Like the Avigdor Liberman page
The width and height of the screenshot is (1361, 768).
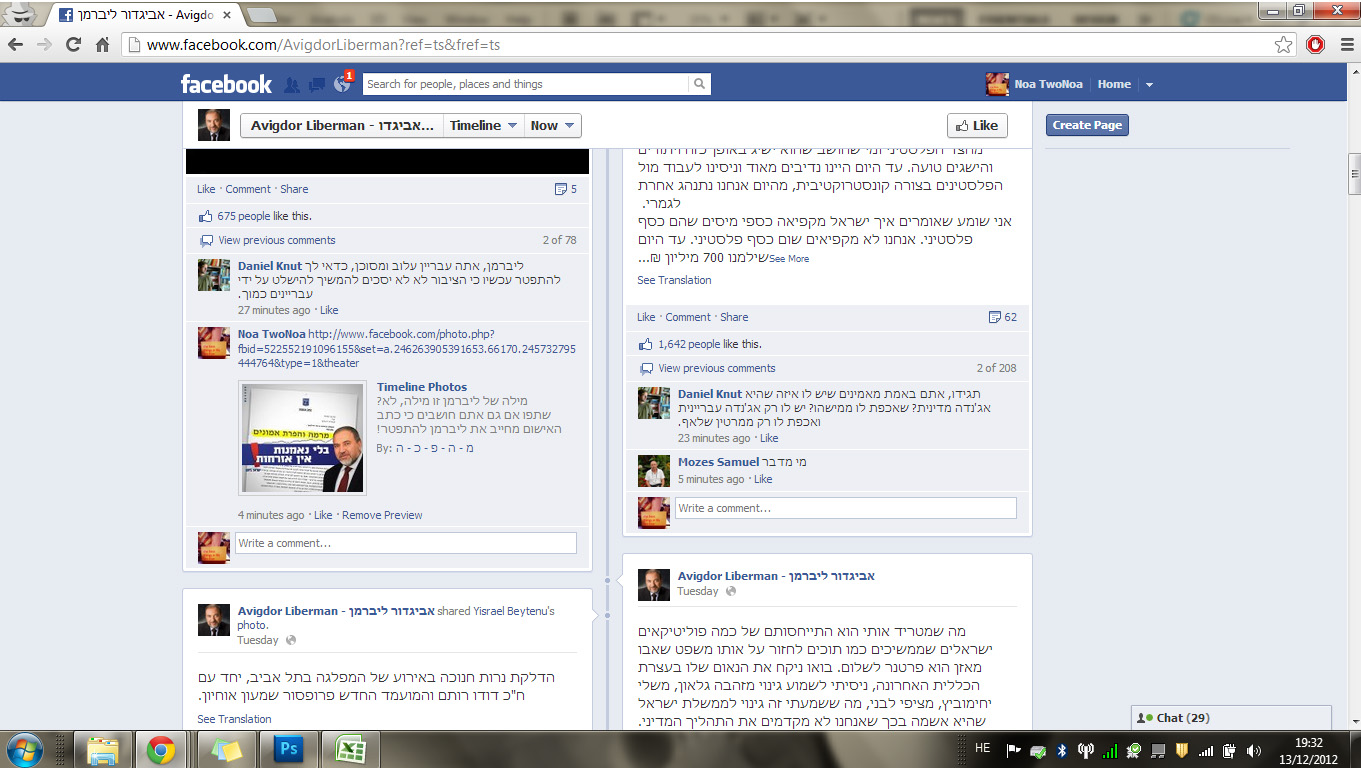click(x=976, y=126)
